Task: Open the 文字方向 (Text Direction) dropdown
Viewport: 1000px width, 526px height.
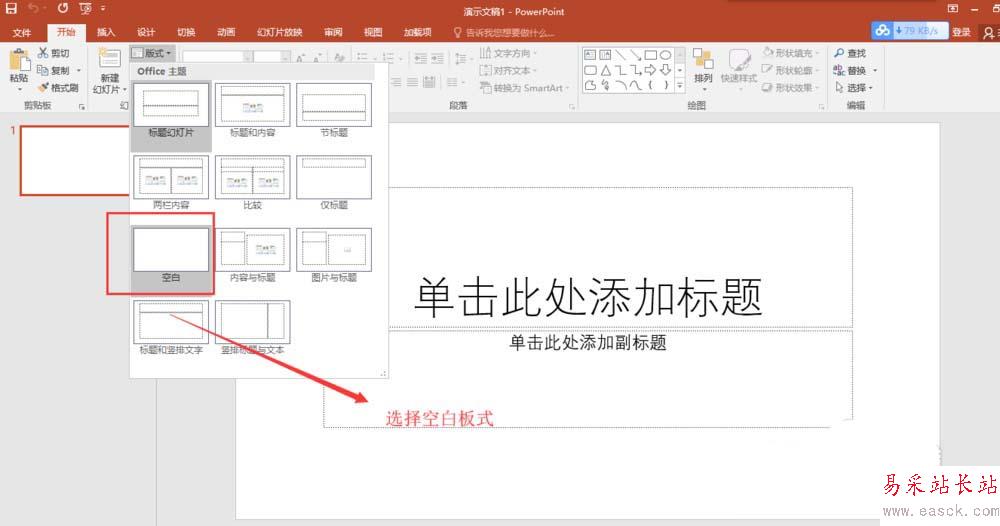Action: (508, 54)
